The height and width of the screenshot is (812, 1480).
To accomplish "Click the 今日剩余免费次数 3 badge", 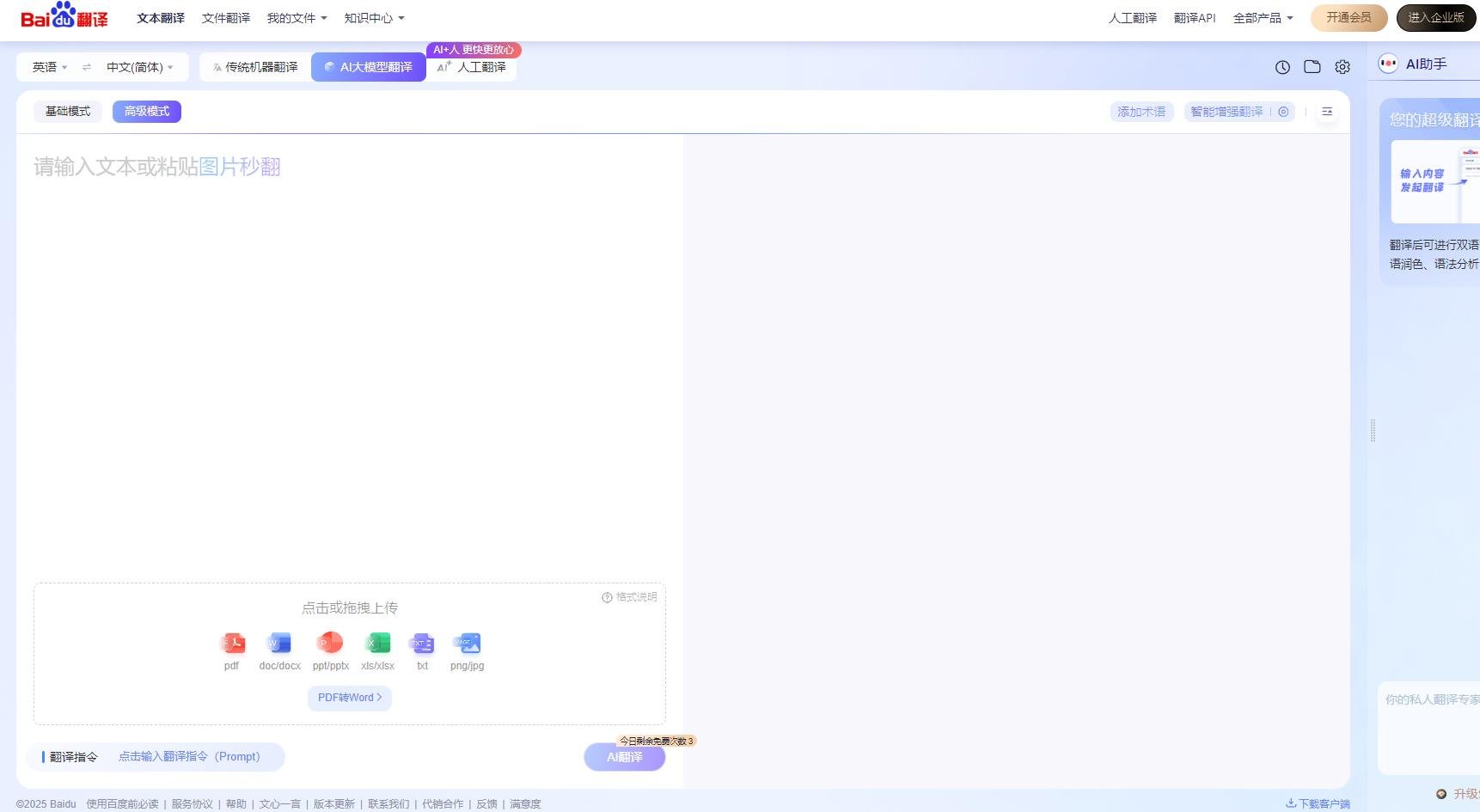I will 657,741.
